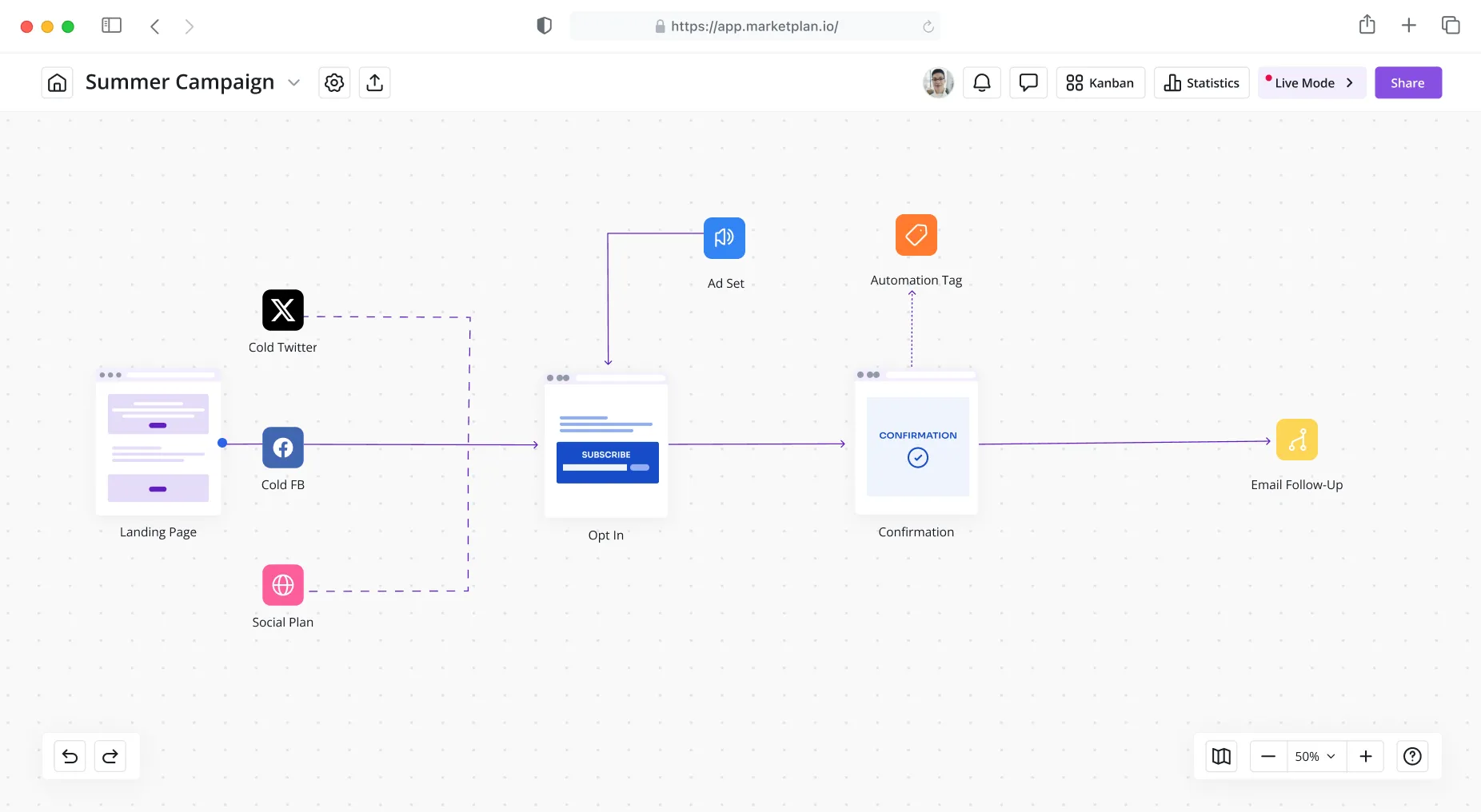The image size is (1481, 812).
Task: Click the purple Share button
Action: point(1407,83)
